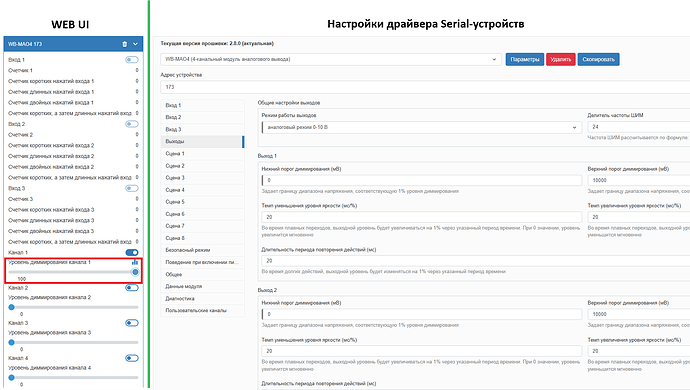Open history chart icon for channel 1 dimming
The image size is (690, 390).
point(135,262)
